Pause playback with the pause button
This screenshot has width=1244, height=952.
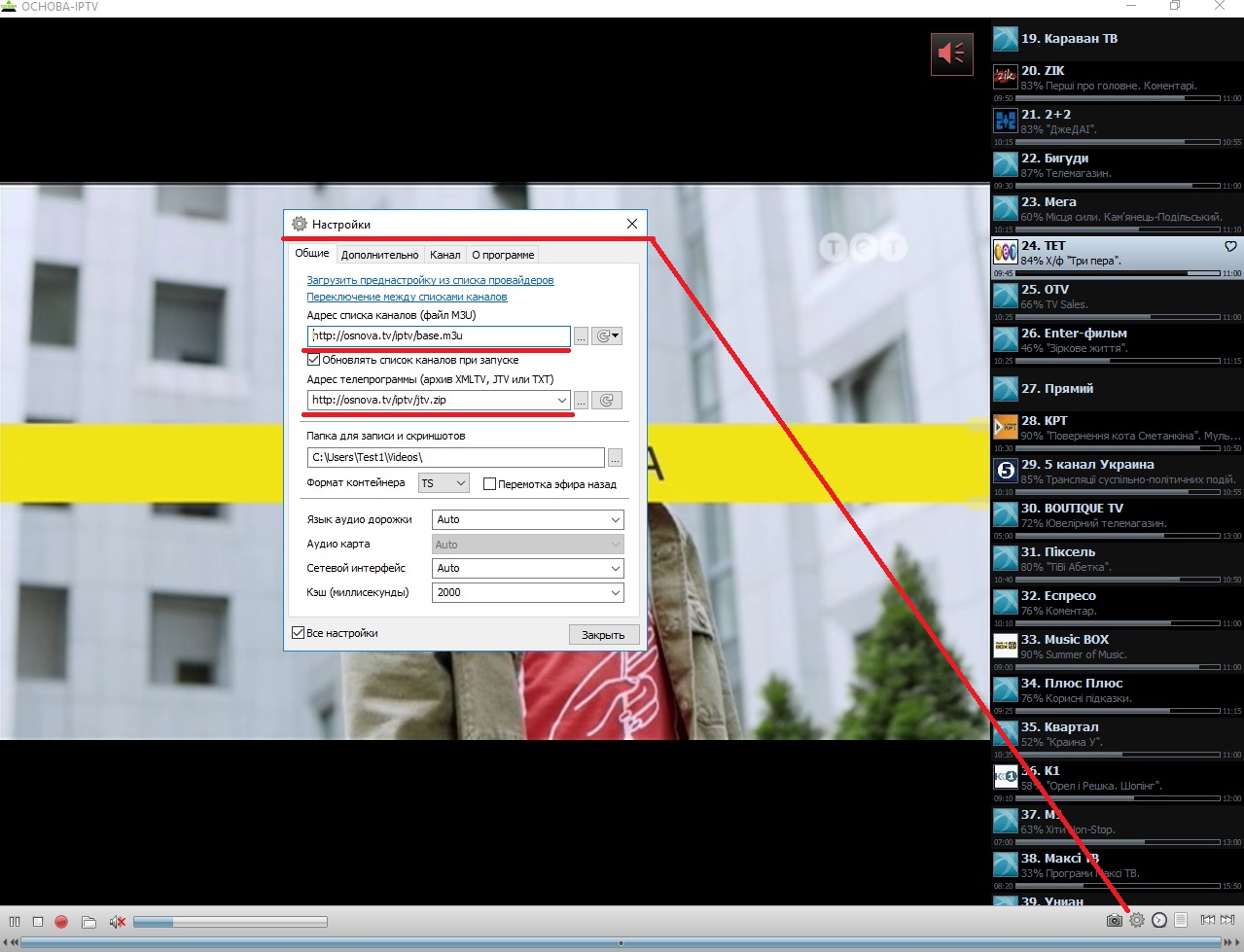click(15, 921)
